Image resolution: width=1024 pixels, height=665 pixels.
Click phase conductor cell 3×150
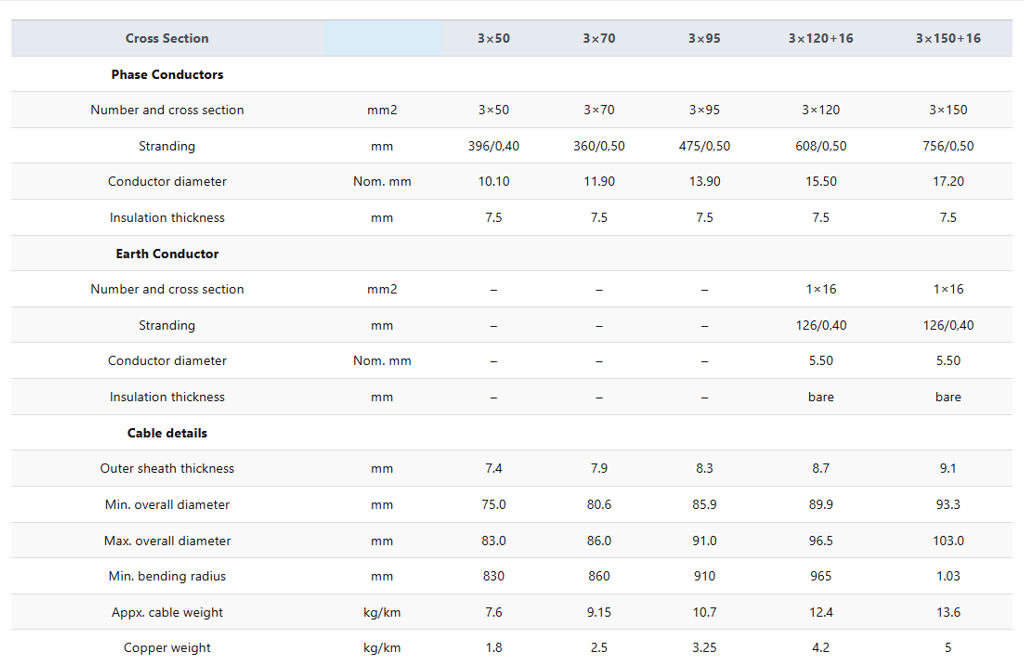[948, 110]
